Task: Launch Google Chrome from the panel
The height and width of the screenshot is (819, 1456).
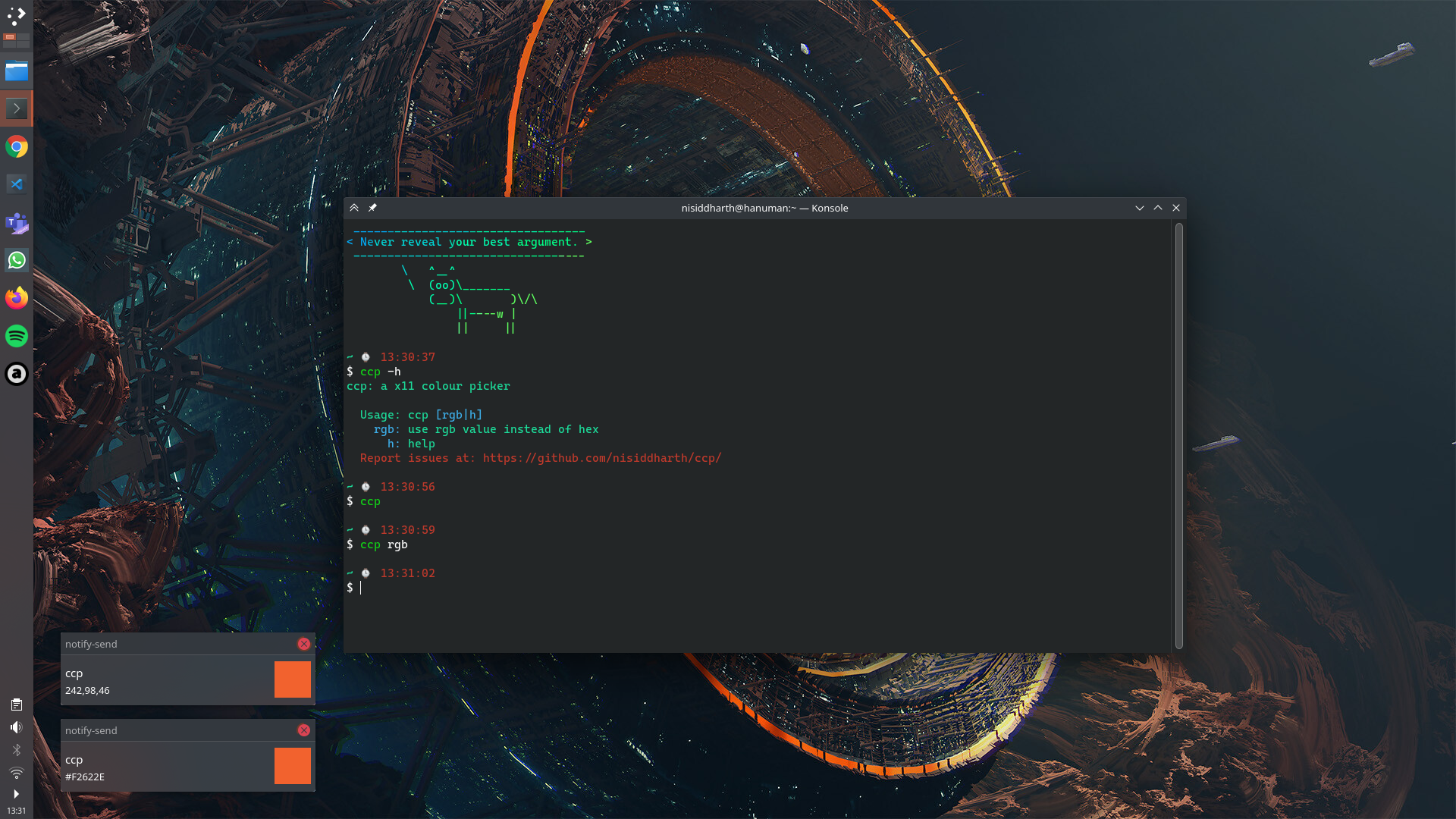Action: [16, 146]
